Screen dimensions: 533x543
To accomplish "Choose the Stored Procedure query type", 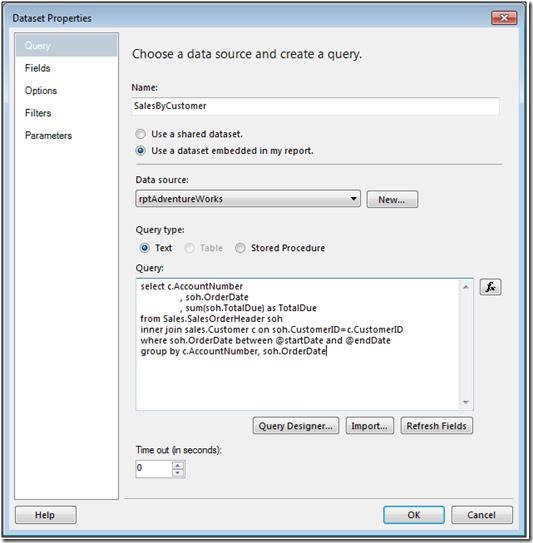I will pos(240,248).
